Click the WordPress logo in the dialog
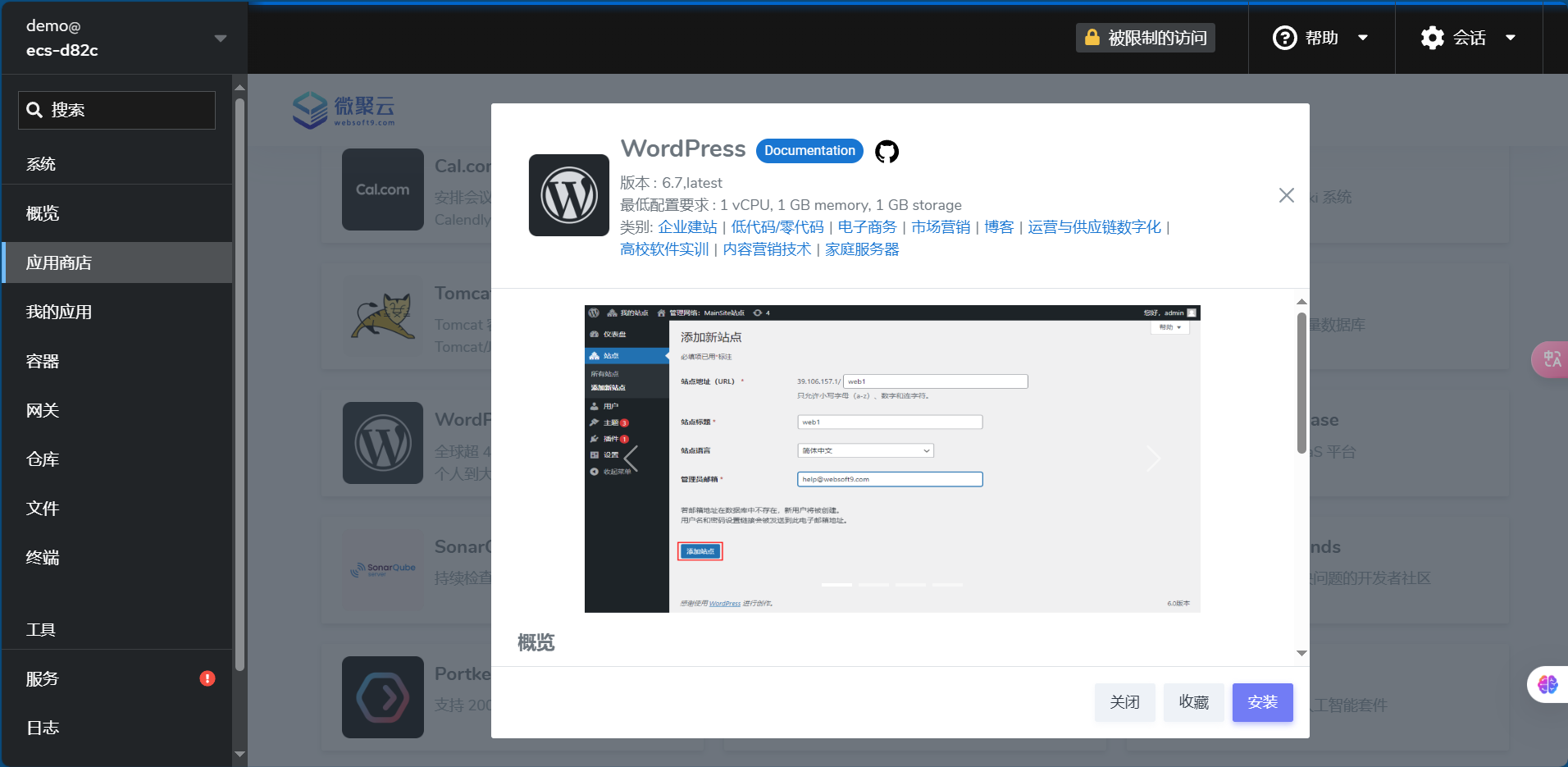 pyautogui.click(x=569, y=195)
